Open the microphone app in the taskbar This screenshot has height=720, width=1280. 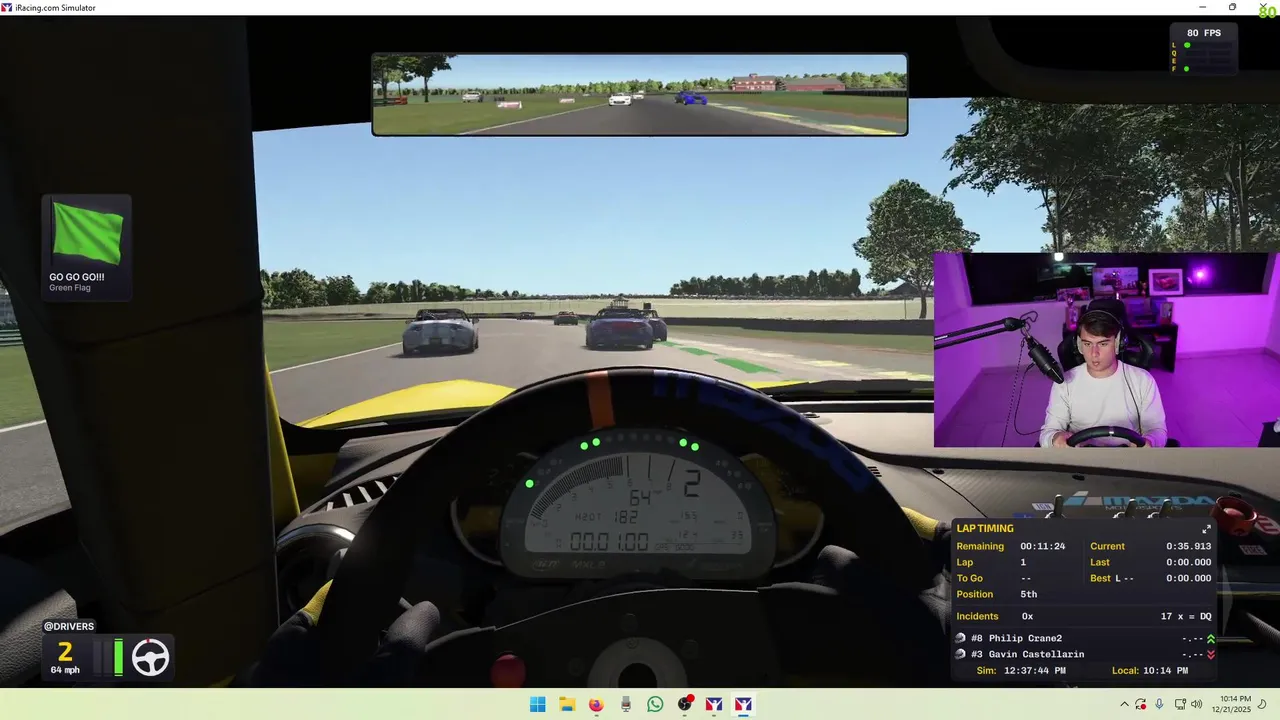tap(626, 704)
